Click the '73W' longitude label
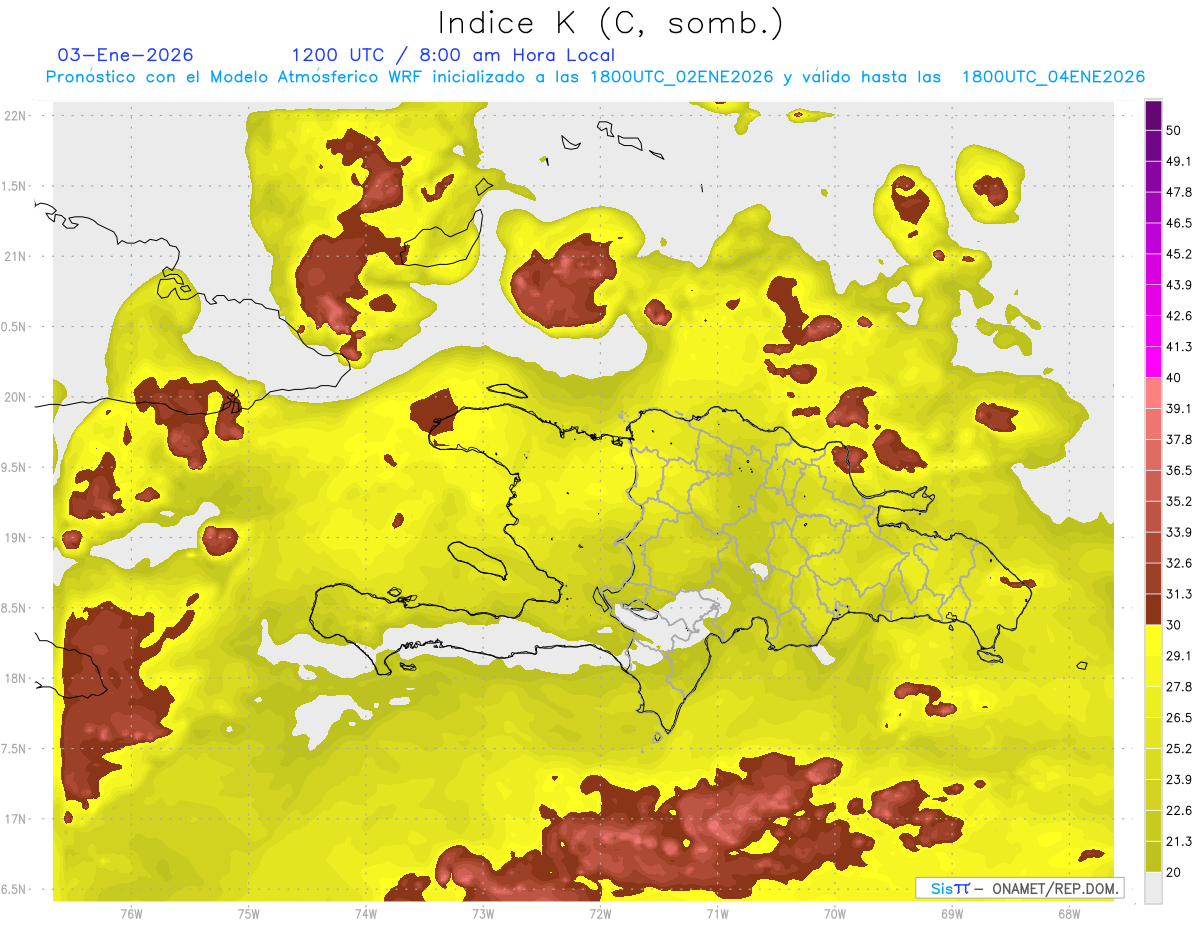Screen dimensions: 1200x927 coord(483,914)
